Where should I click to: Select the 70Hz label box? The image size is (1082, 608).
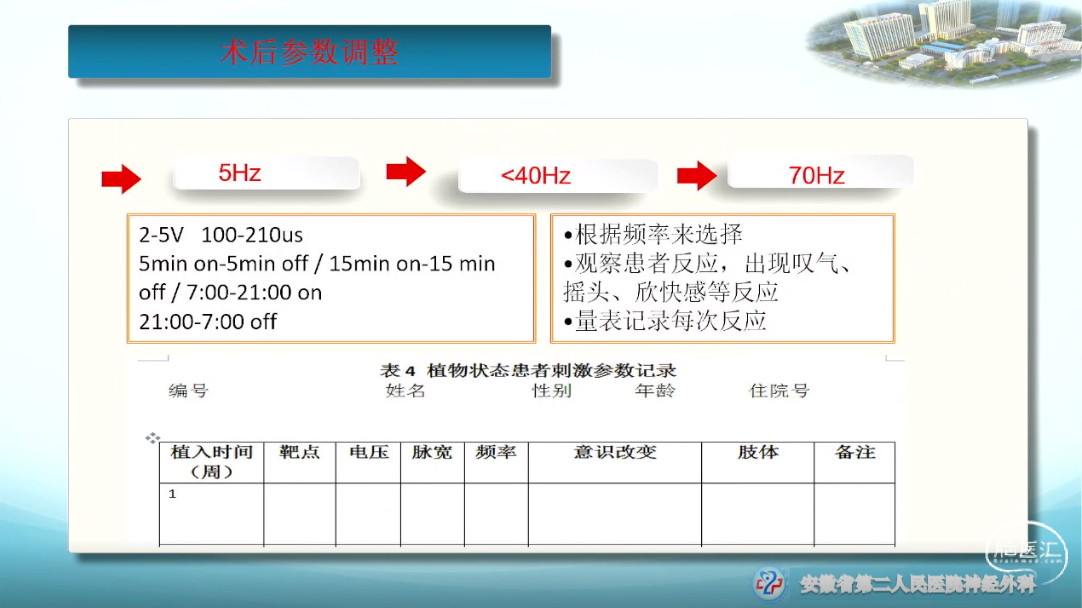pyautogui.click(x=819, y=175)
